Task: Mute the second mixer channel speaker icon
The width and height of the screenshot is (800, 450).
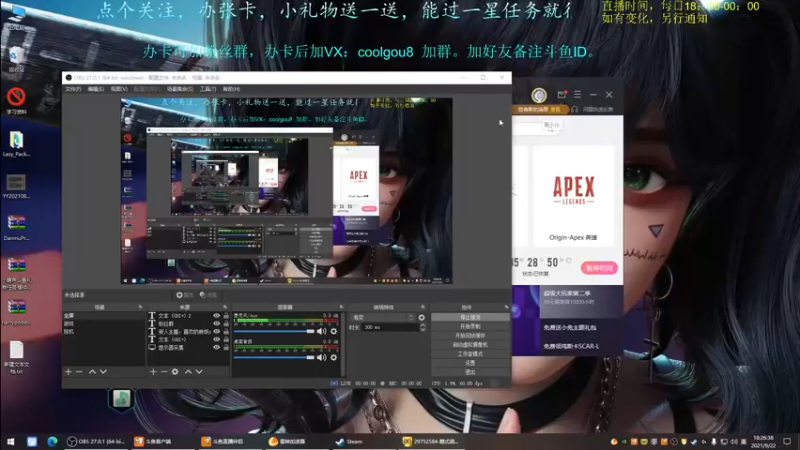Action: click(x=321, y=357)
